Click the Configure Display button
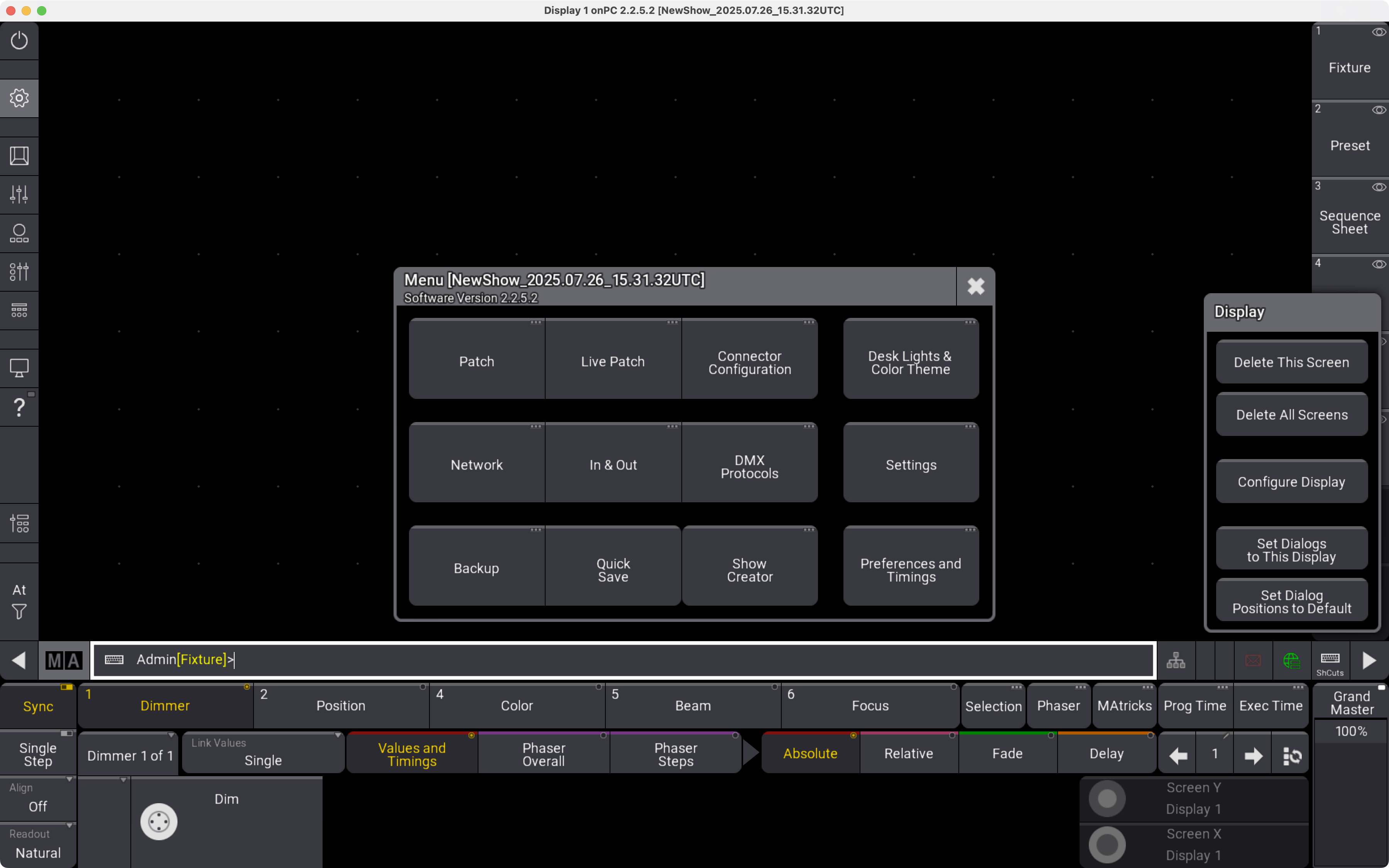Viewport: 1389px width, 868px height. [1291, 482]
